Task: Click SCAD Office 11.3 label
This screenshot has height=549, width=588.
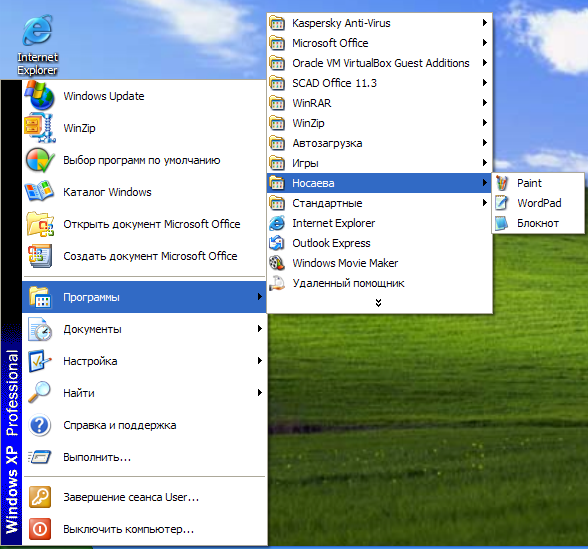Action: point(334,83)
